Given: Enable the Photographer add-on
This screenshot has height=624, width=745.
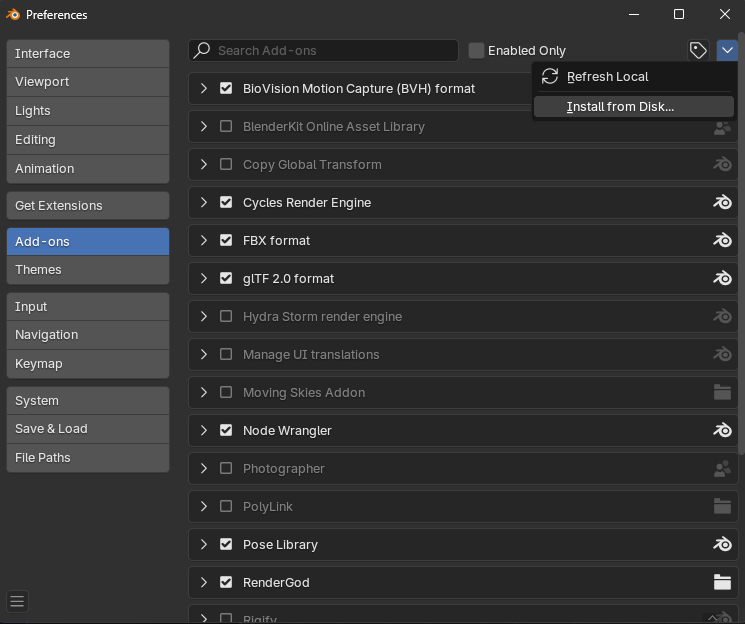Looking at the screenshot, I should click(226, 469).
